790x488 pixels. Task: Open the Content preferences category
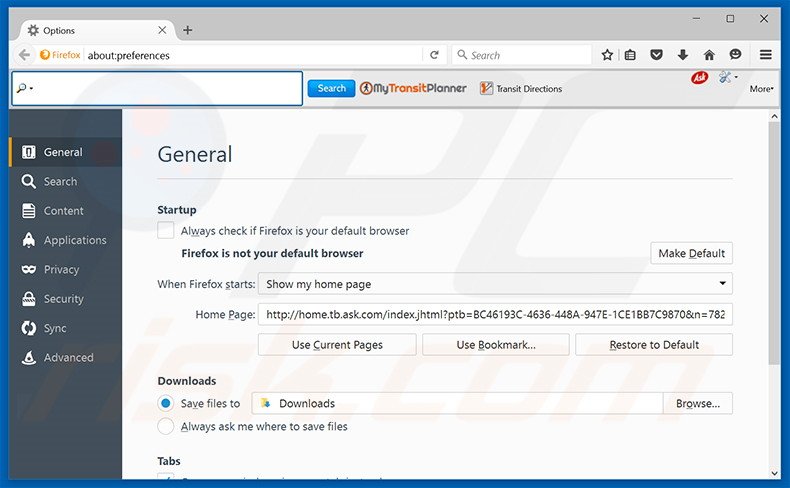(x=65, y=211)
